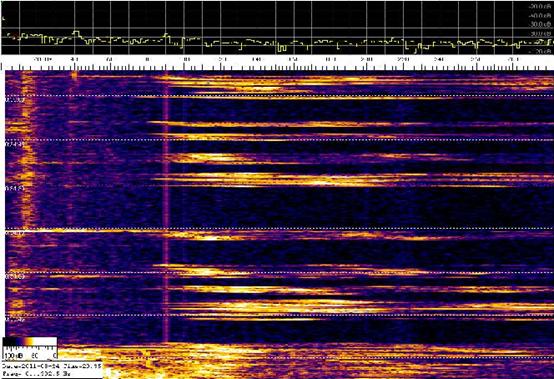
Task: Click the -40.0 dB scale label
Action: (540, 16)
